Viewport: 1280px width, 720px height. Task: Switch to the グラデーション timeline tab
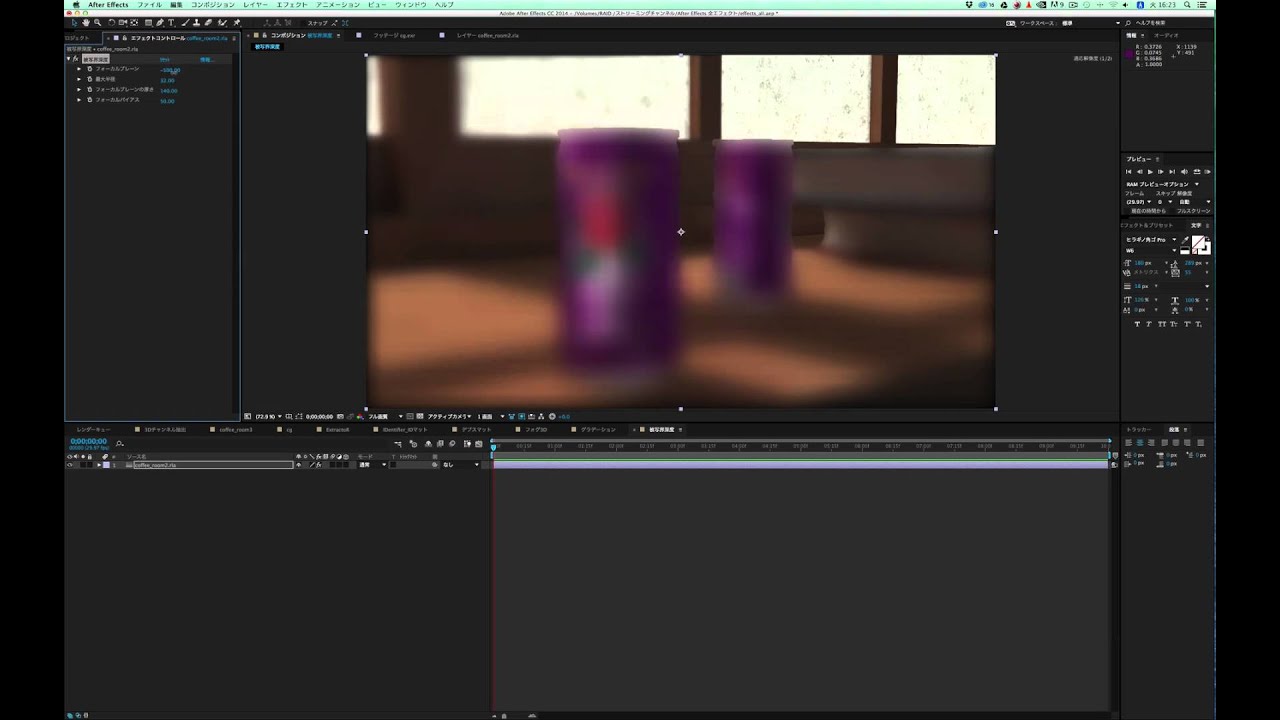pyautogui.click(x=598, y=429)
